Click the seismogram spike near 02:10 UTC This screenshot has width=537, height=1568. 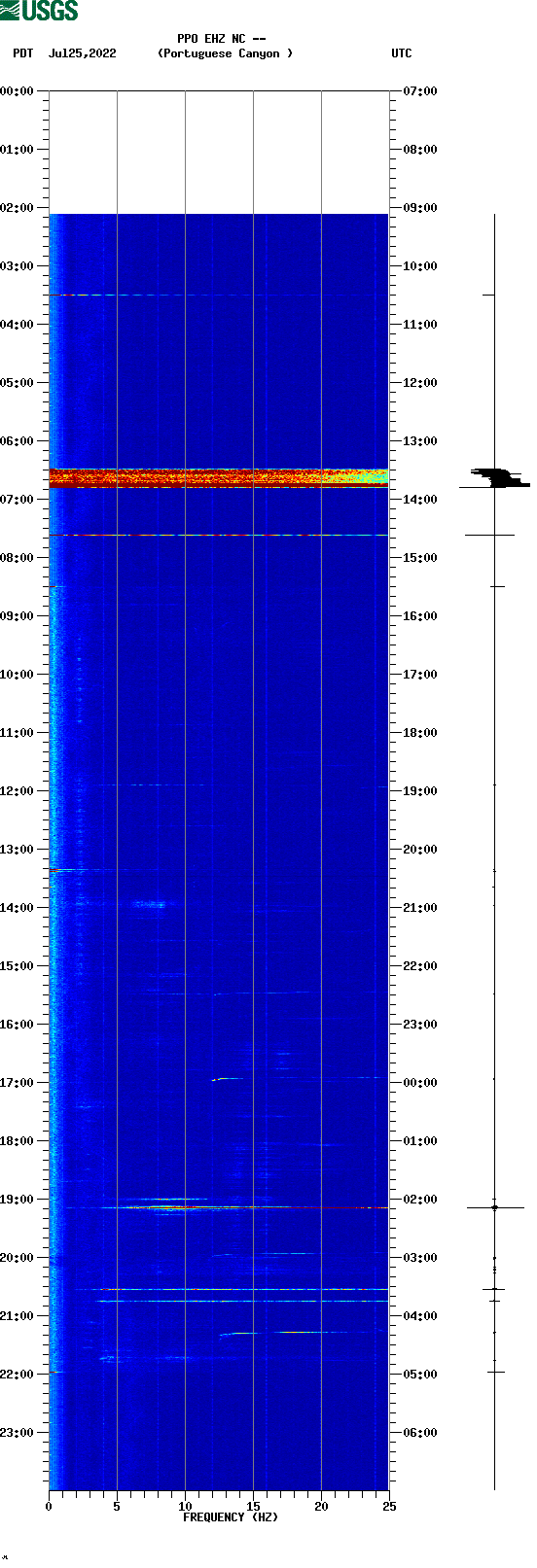pos(495,1207)
